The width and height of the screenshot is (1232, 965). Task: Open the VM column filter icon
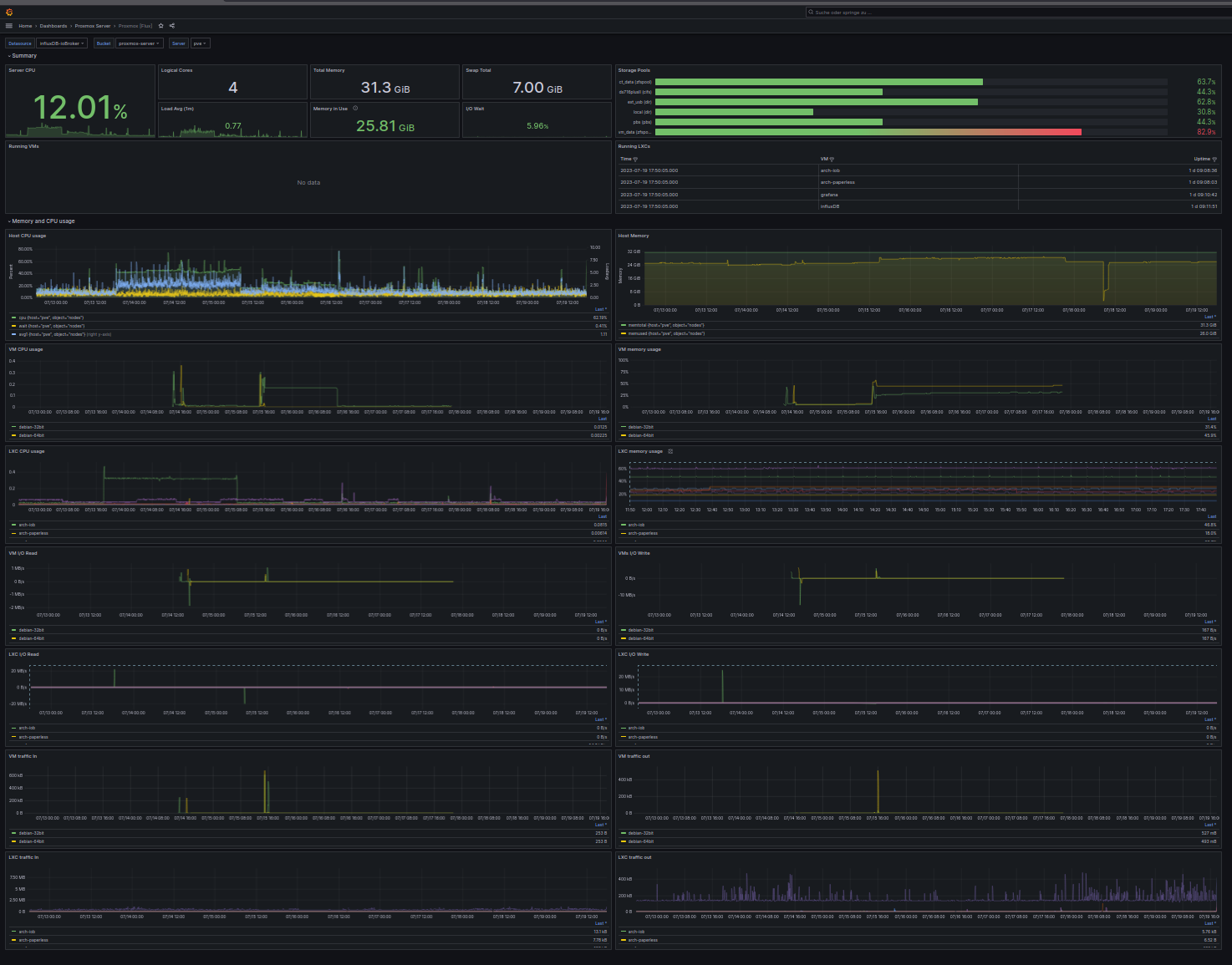point(832,159)
